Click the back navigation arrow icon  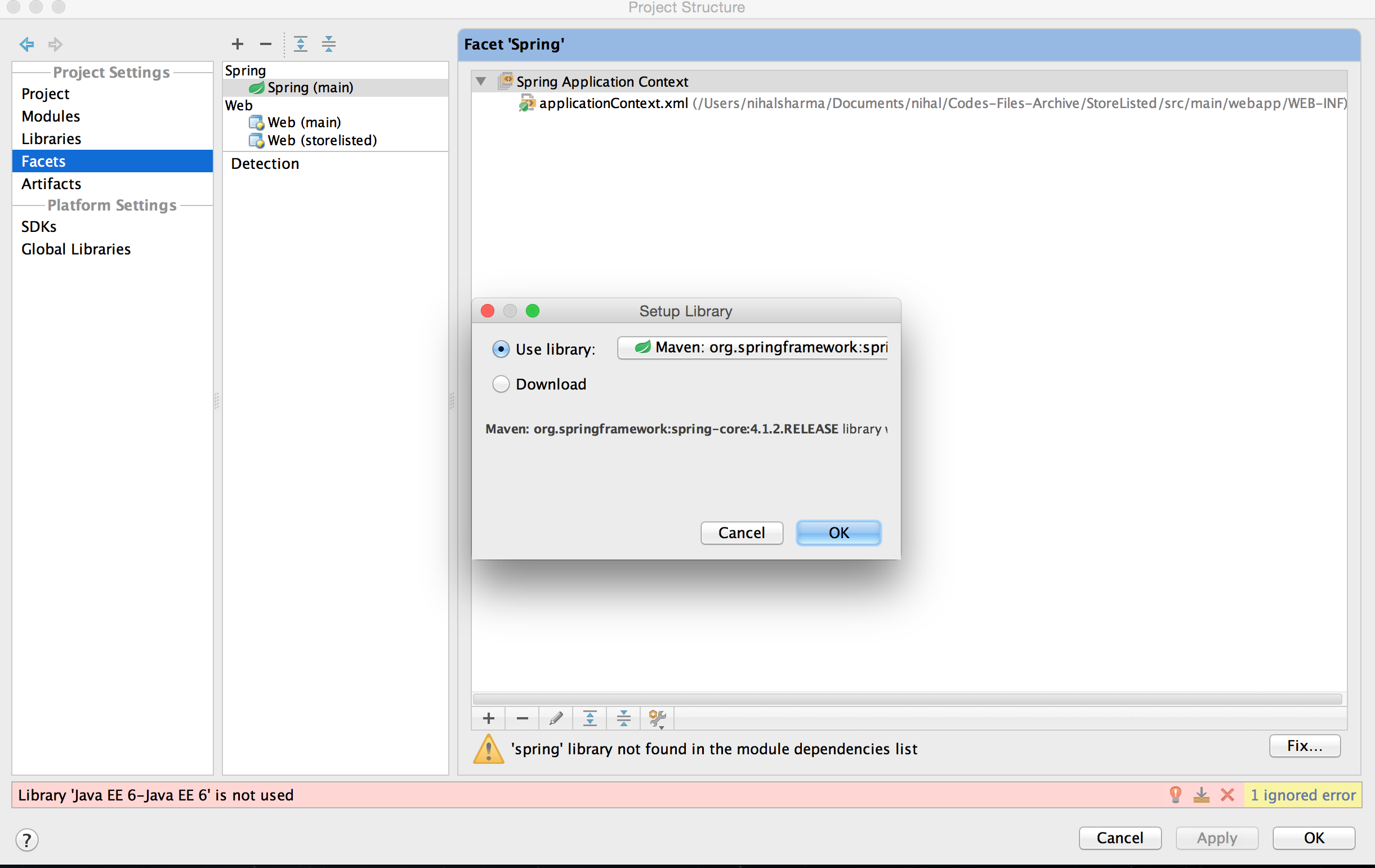(26, 44)
